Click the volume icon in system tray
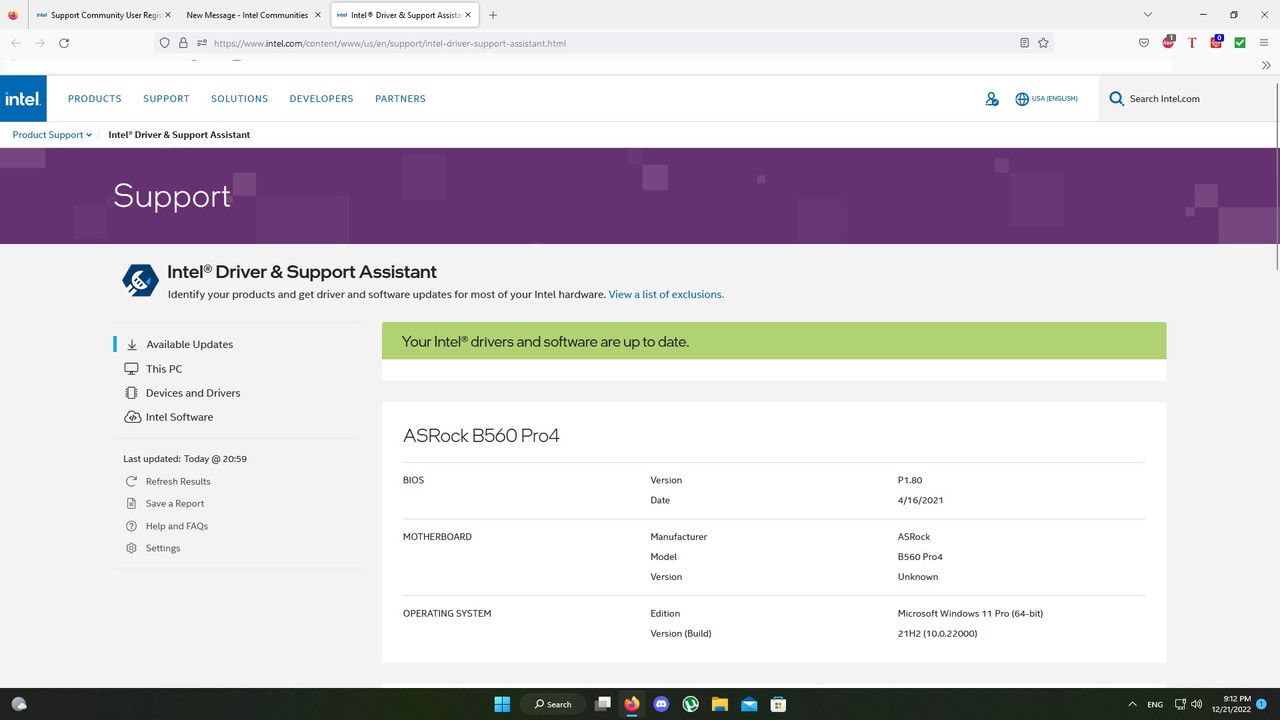The image size is (1280, 720). click(1197, 704)
